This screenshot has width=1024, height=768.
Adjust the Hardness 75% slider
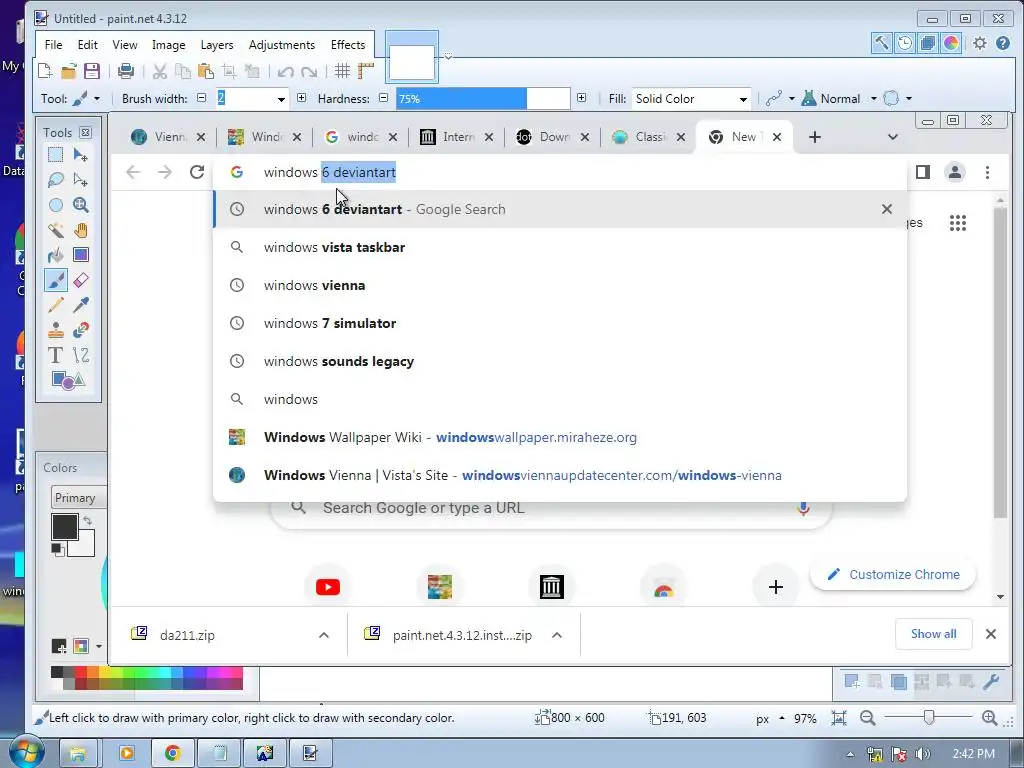(483, 99)
